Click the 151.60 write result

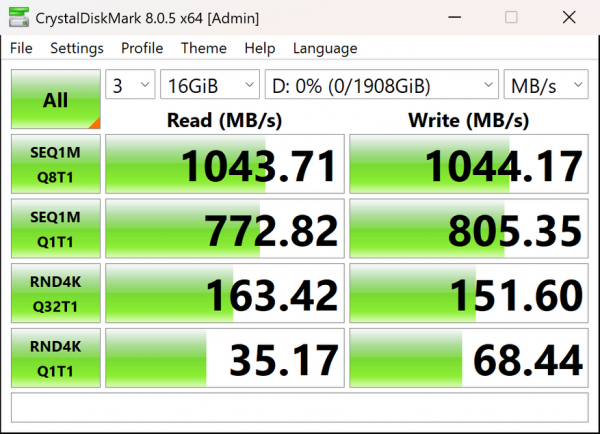tap(469, 293)
